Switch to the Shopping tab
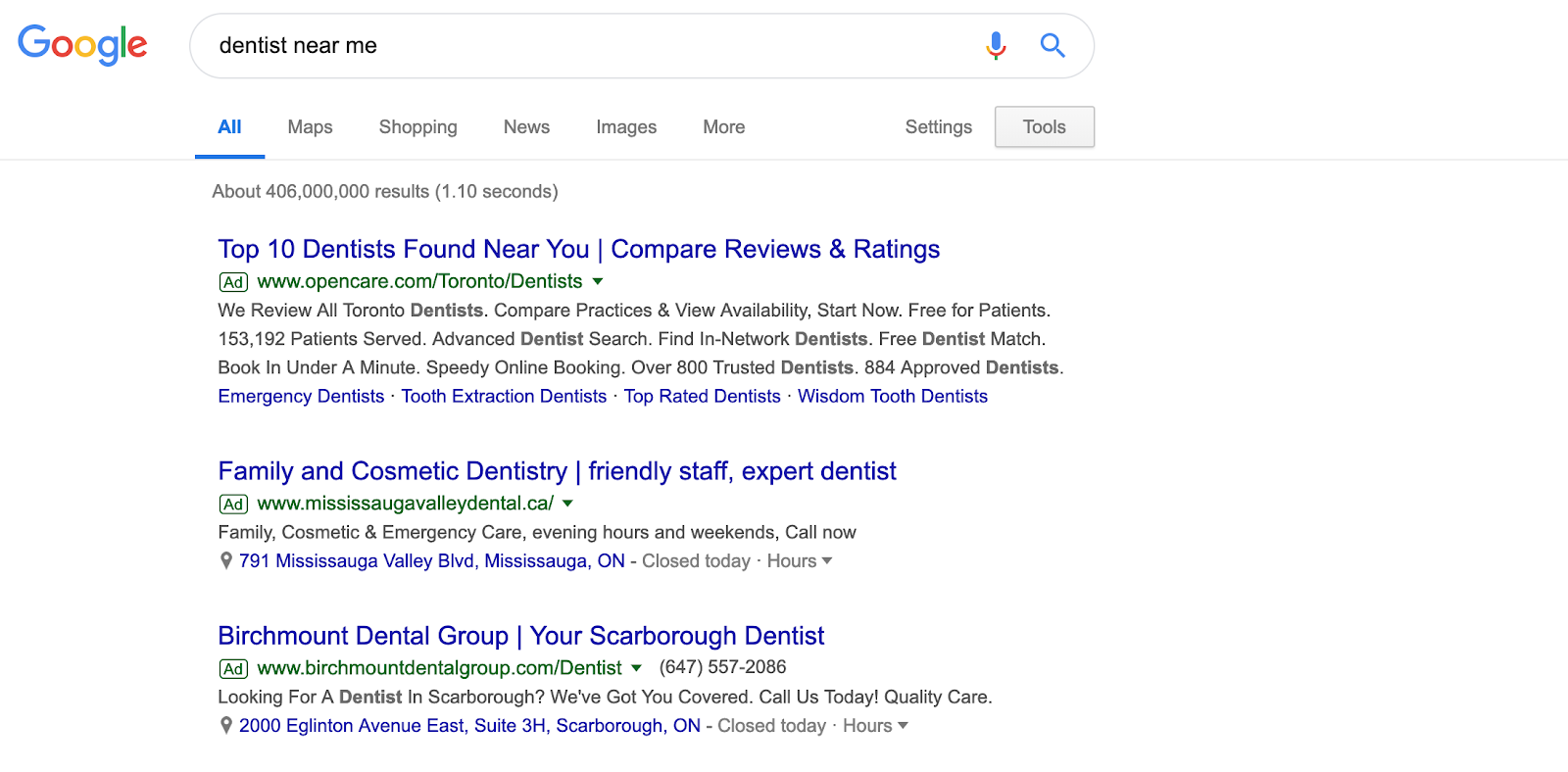 pyautogui.click(x=418, y=127)
